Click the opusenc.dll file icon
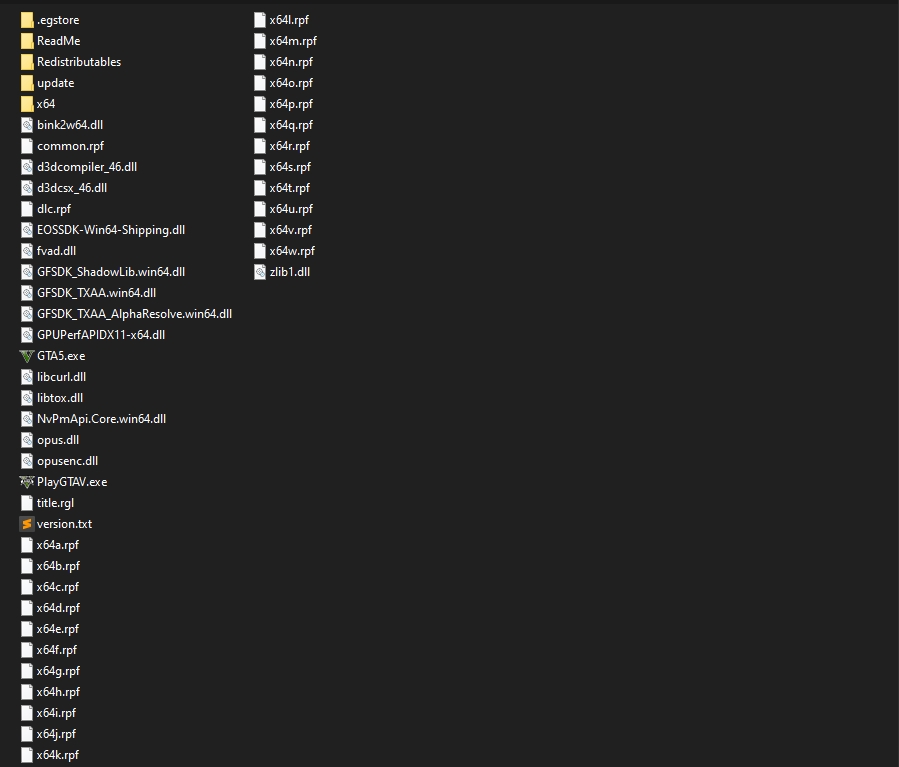 [x=27, y=461]
